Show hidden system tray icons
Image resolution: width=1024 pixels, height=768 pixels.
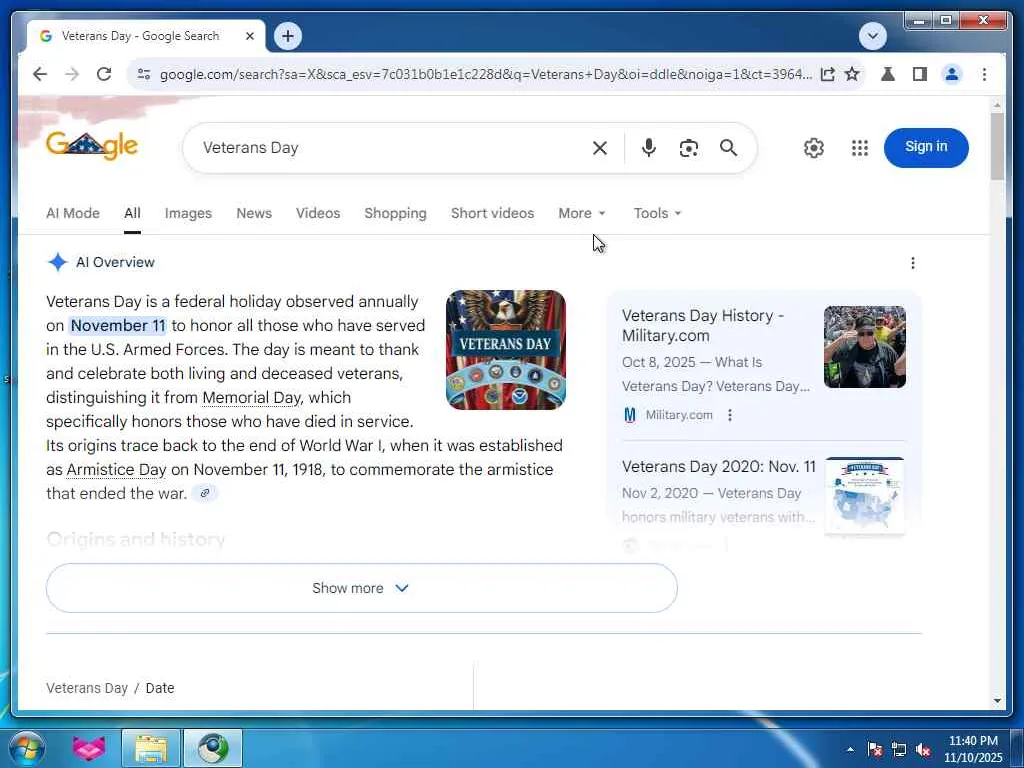(850, 749)
